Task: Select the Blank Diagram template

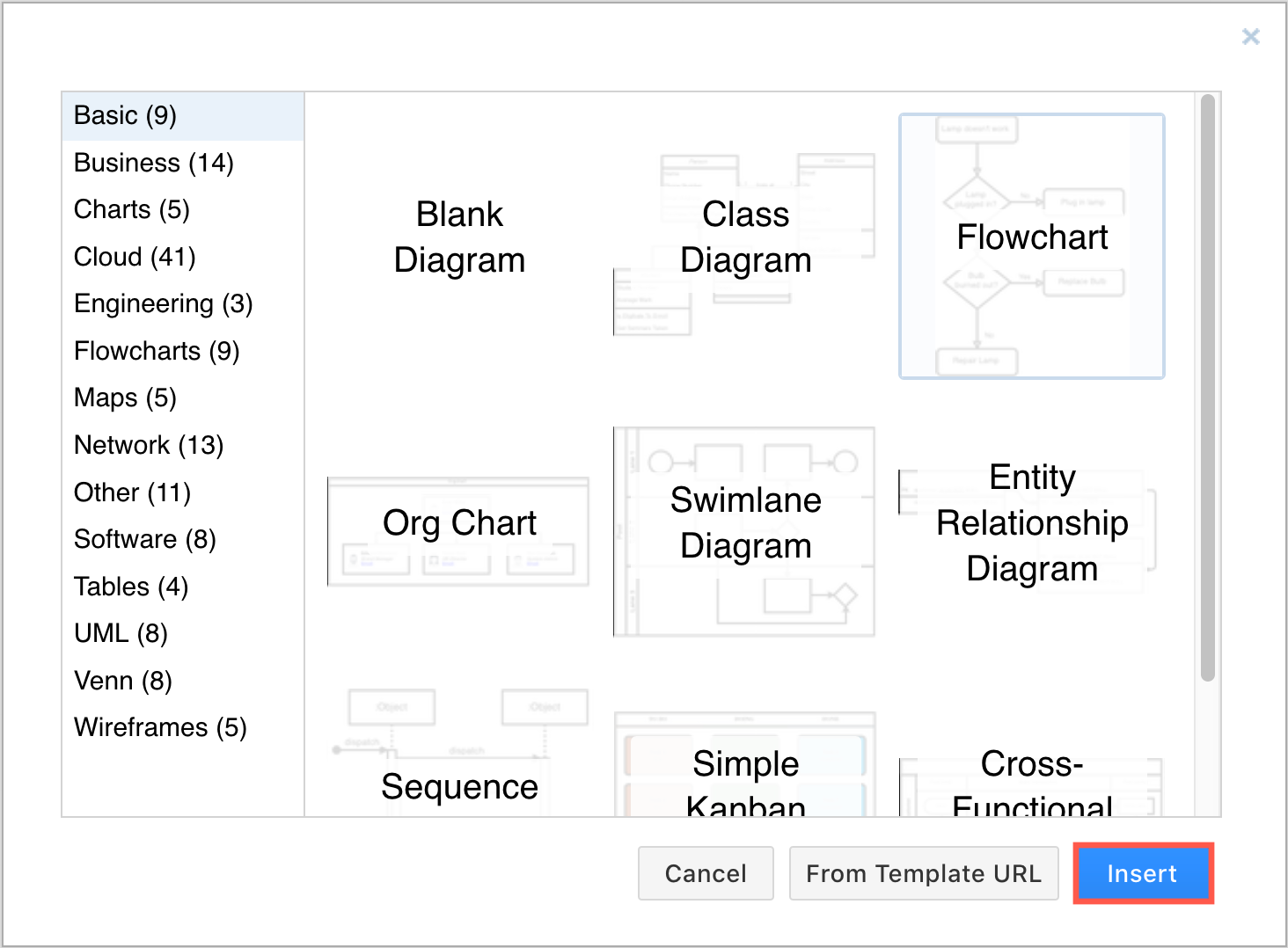Action: [x=459, y=237]
